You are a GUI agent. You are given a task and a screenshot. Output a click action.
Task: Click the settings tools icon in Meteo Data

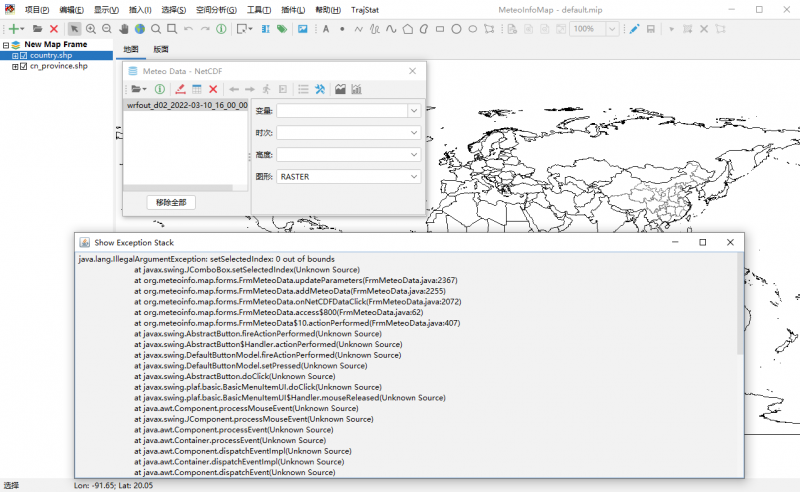tap(320, 89)
